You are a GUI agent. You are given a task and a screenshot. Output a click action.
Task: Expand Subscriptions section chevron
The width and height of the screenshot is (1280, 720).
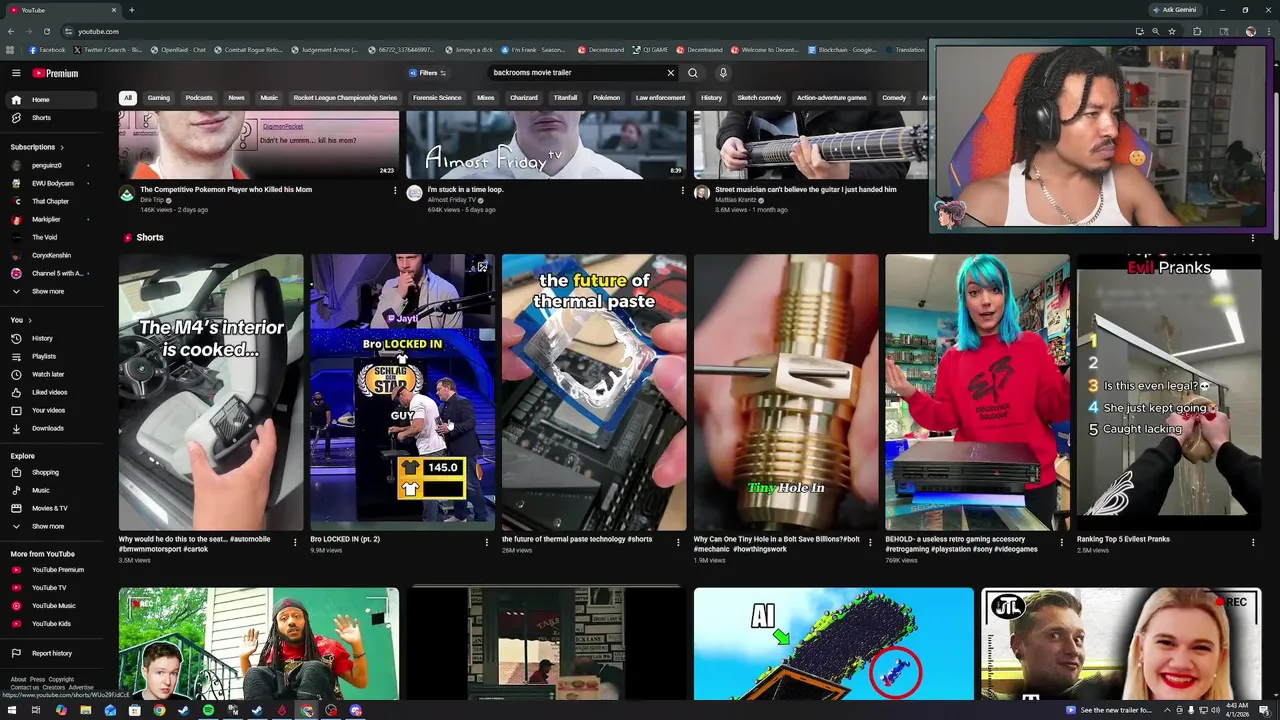62,147
